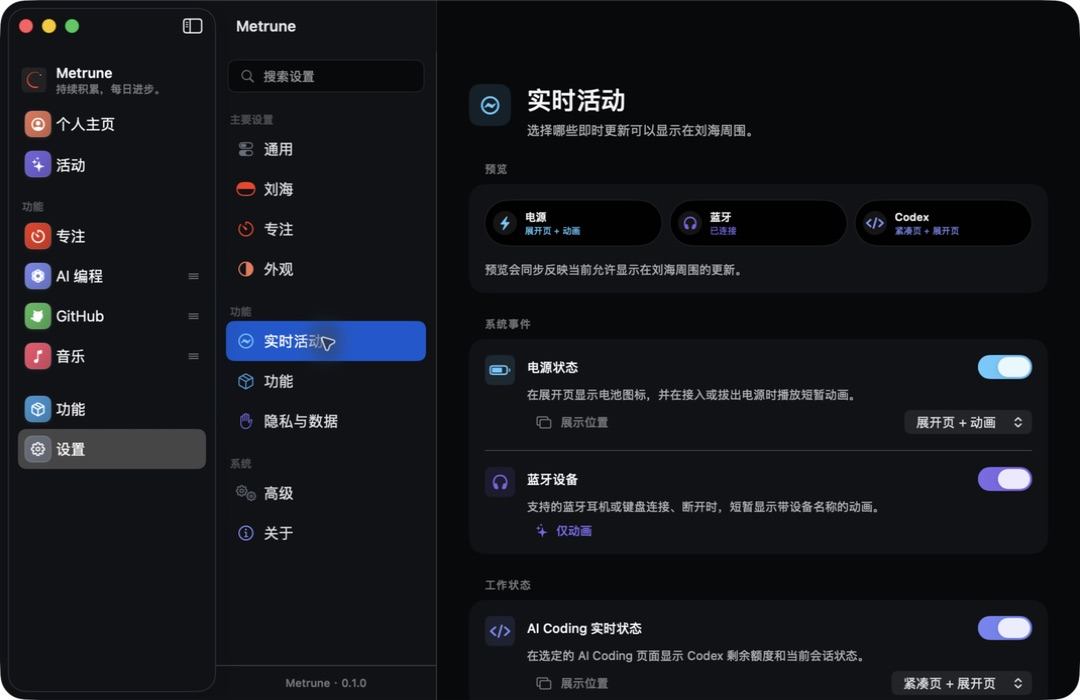Click 展示位置 label under AI Coding
The image size is (1080, 700).
coord(584,683)
